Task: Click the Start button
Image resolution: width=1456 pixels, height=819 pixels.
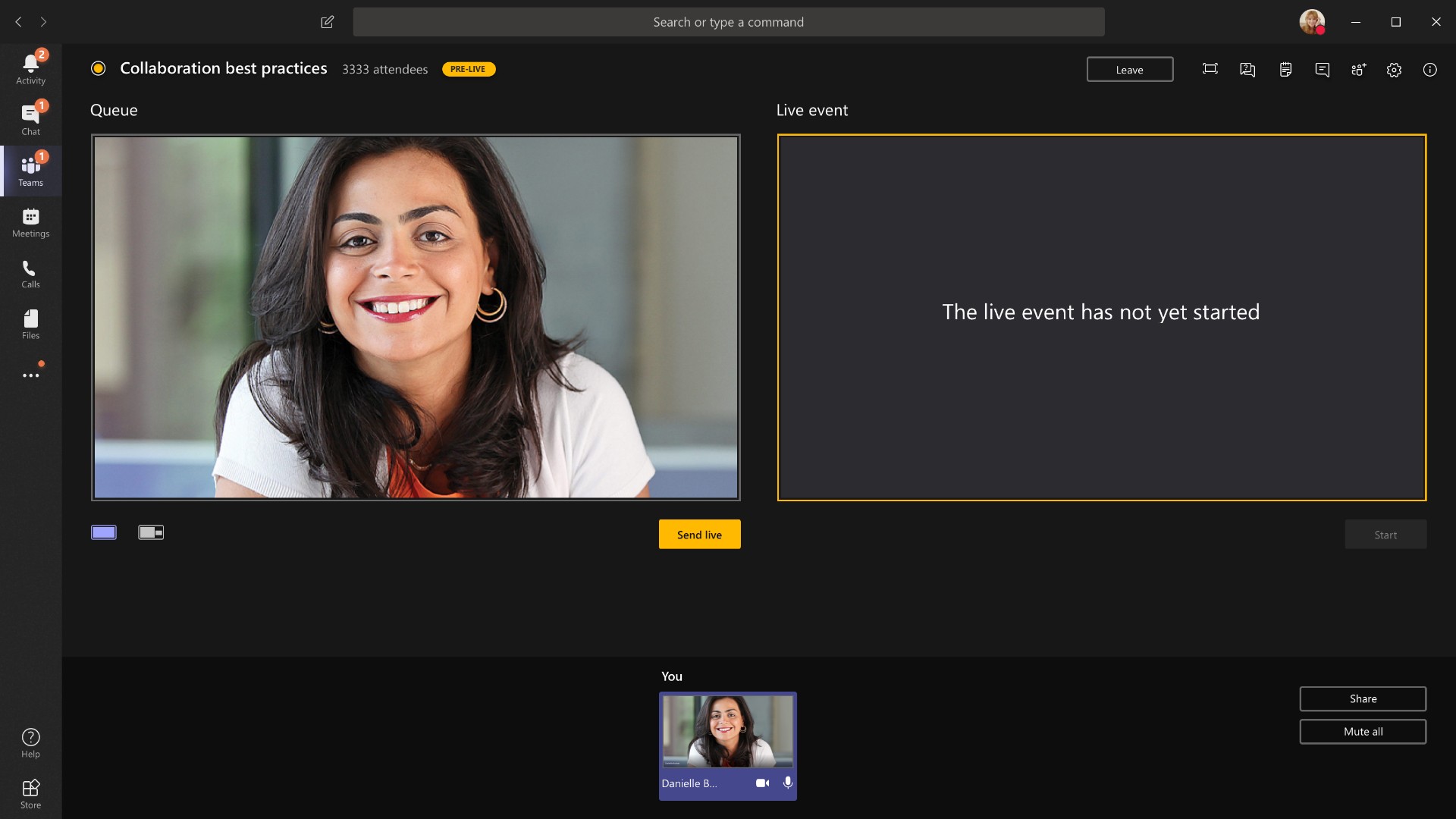Action: [1386, 534]
